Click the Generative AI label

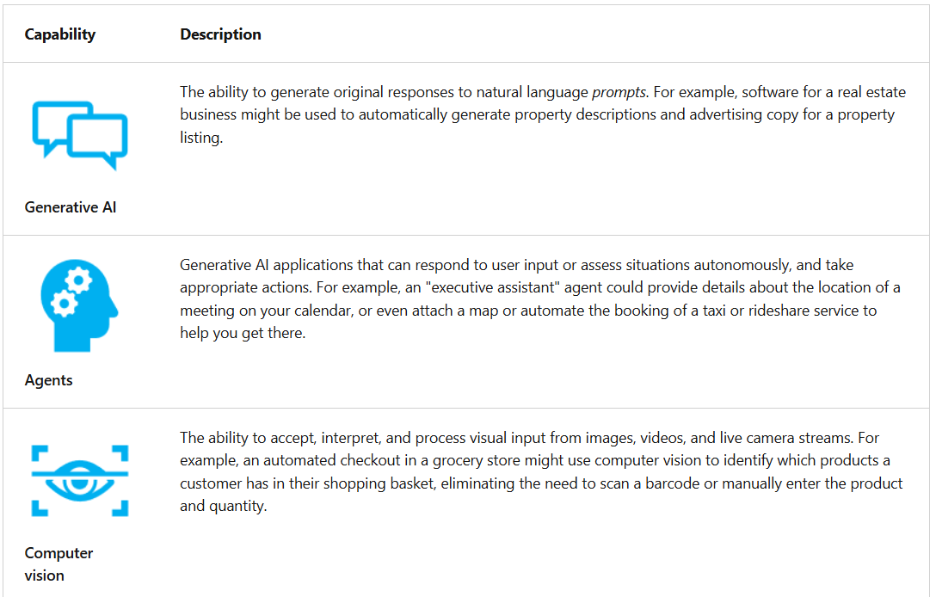70,207
